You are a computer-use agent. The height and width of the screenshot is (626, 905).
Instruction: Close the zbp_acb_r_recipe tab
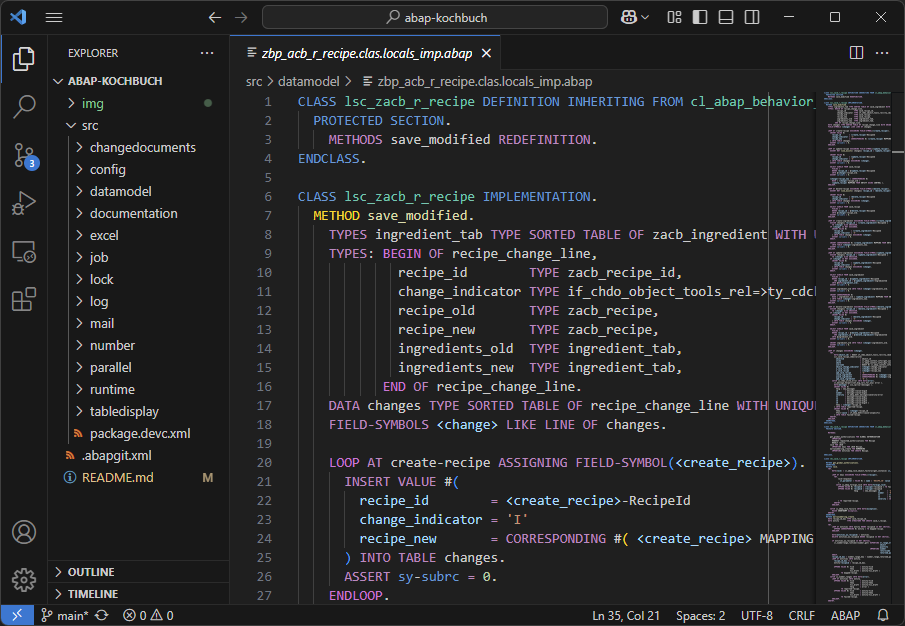487,53
